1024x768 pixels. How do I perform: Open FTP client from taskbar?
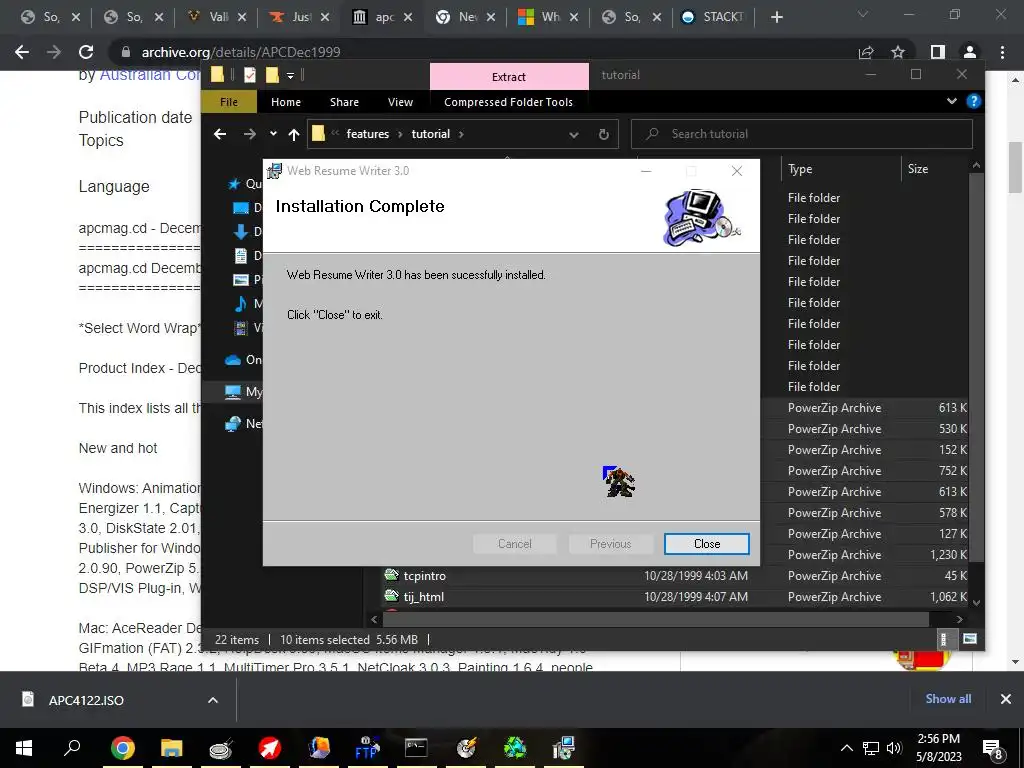coord(367,748)
